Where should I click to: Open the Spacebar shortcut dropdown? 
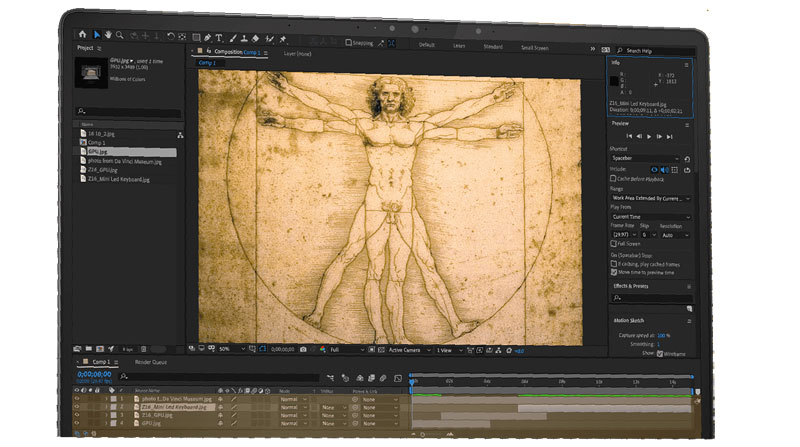pyautogui.click(x=645, y=158)
